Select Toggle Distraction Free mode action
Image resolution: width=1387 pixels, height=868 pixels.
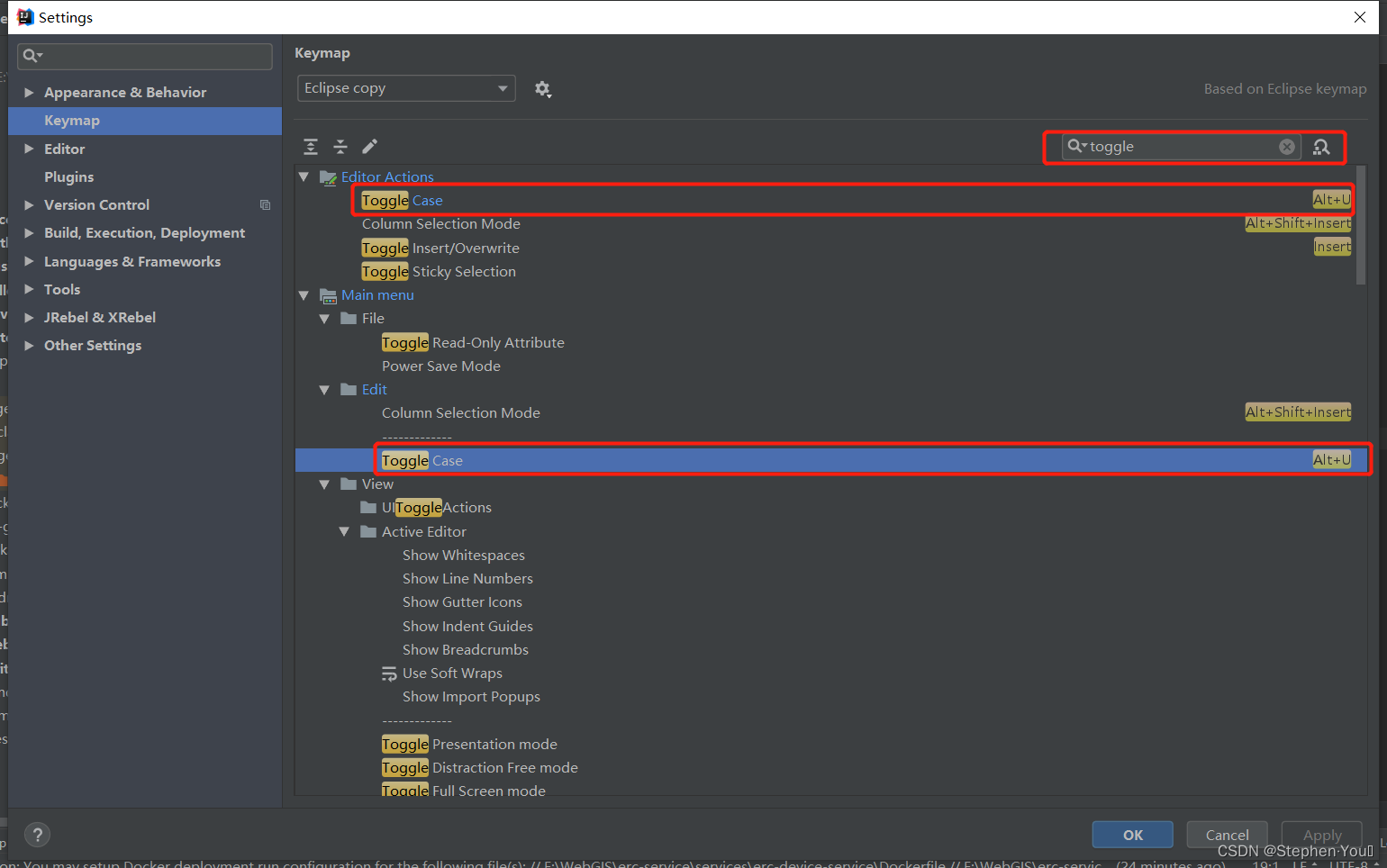[x=480, y=768]
